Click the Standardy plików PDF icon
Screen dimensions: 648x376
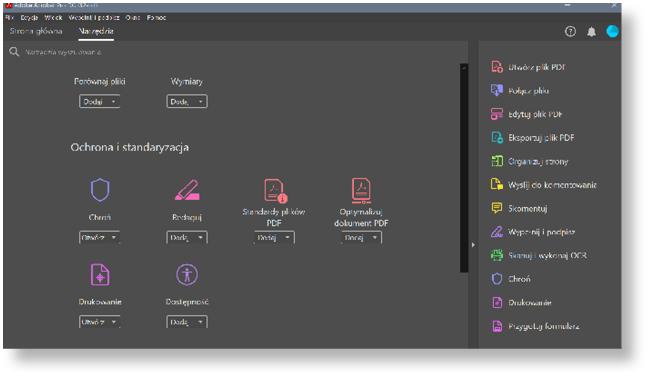click(x=275, y=191)
